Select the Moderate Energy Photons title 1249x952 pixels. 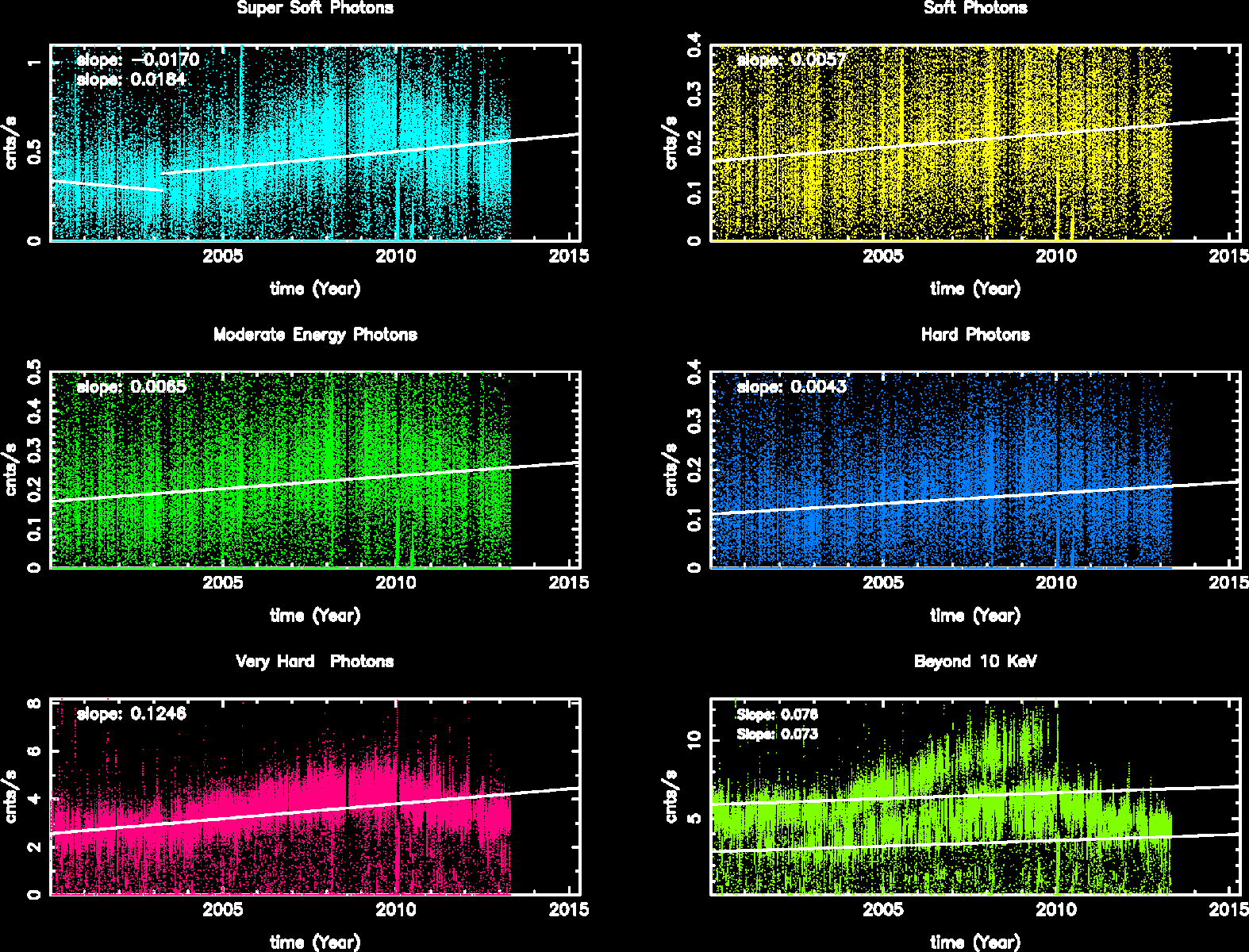pos(315,335)
